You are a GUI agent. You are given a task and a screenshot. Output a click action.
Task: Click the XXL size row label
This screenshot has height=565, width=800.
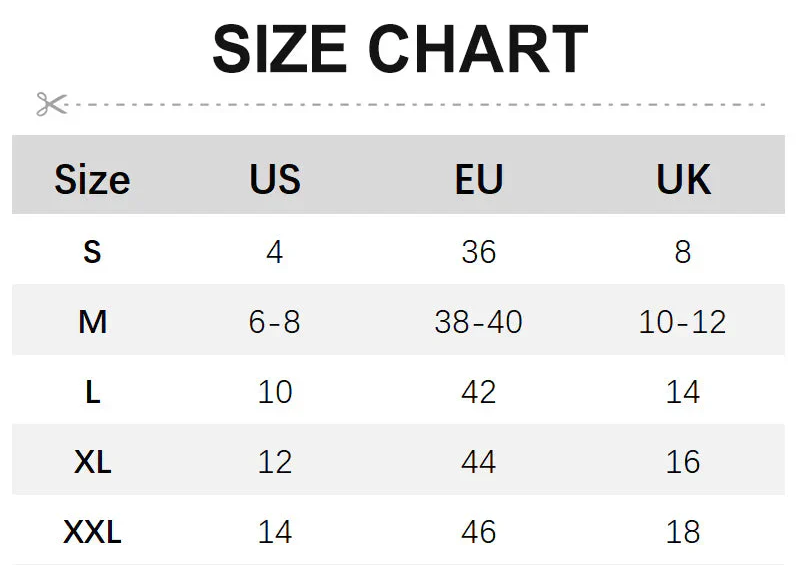[92, 531]
